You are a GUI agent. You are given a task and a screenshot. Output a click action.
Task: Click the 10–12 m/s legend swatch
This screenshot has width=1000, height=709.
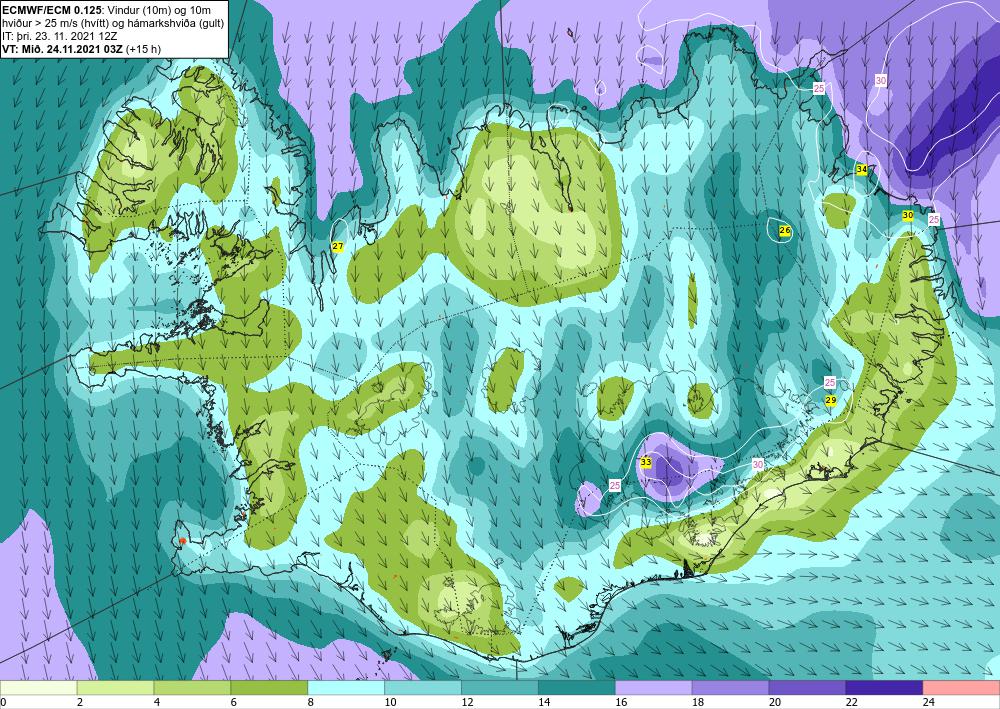pos(423,688)
